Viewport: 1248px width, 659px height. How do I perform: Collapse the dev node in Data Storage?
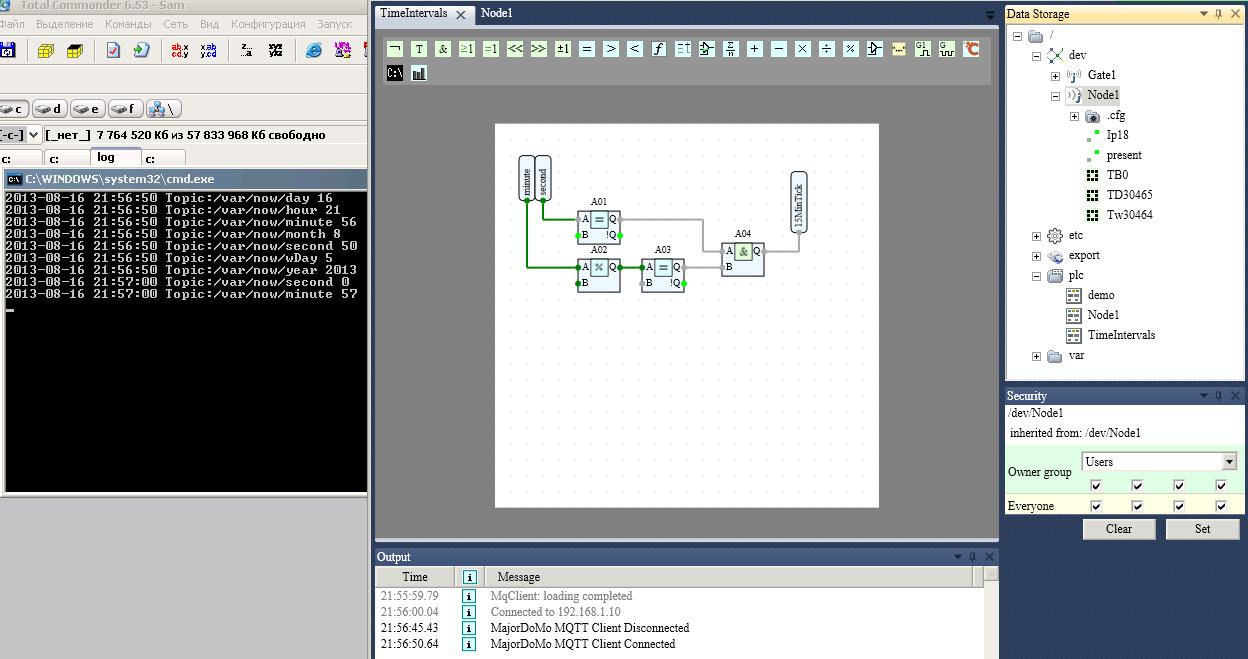[1037, 56]
